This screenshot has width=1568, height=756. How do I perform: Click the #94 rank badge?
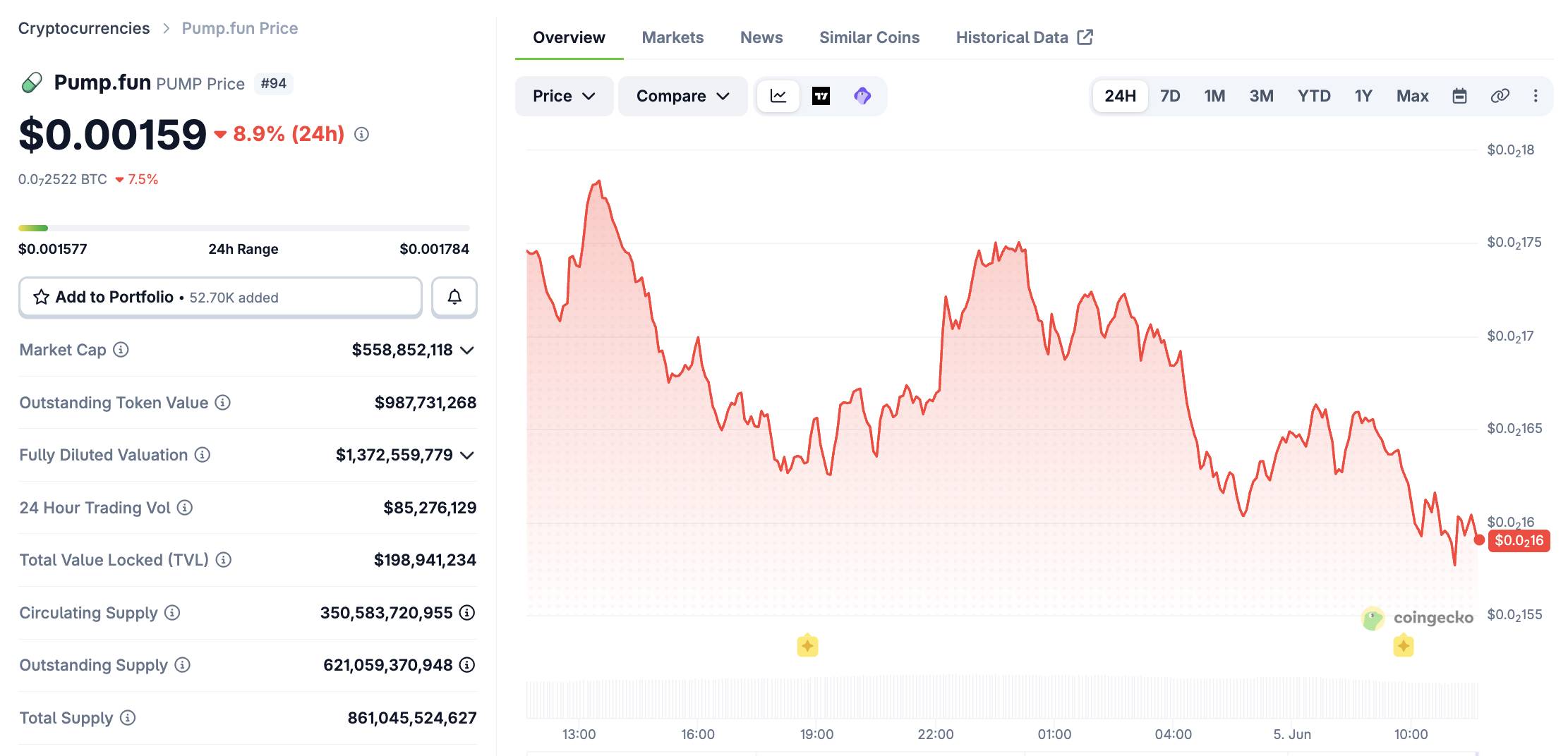pyautogui.click(x=274, y=83)
